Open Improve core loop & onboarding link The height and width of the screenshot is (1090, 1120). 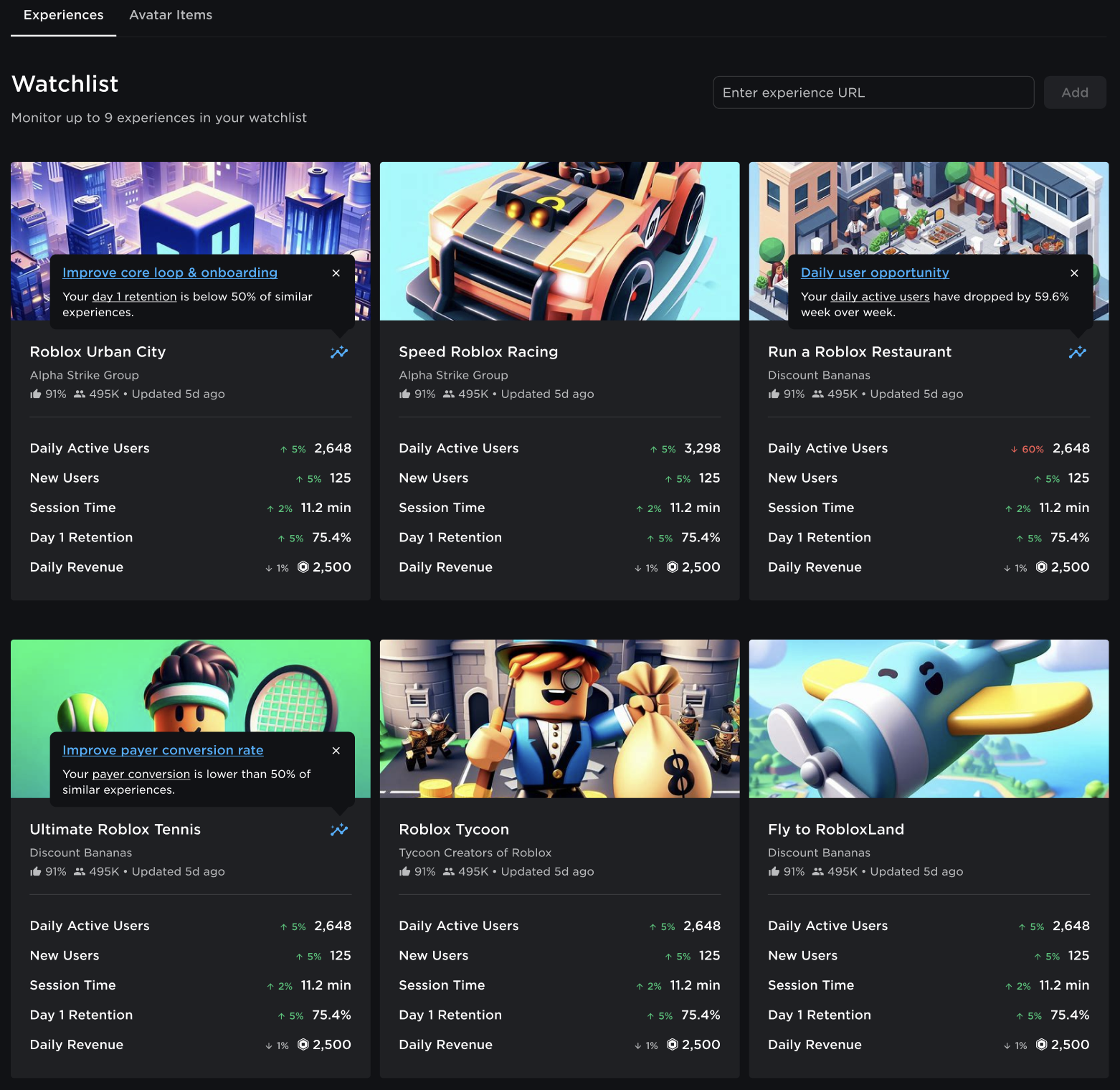170,272
